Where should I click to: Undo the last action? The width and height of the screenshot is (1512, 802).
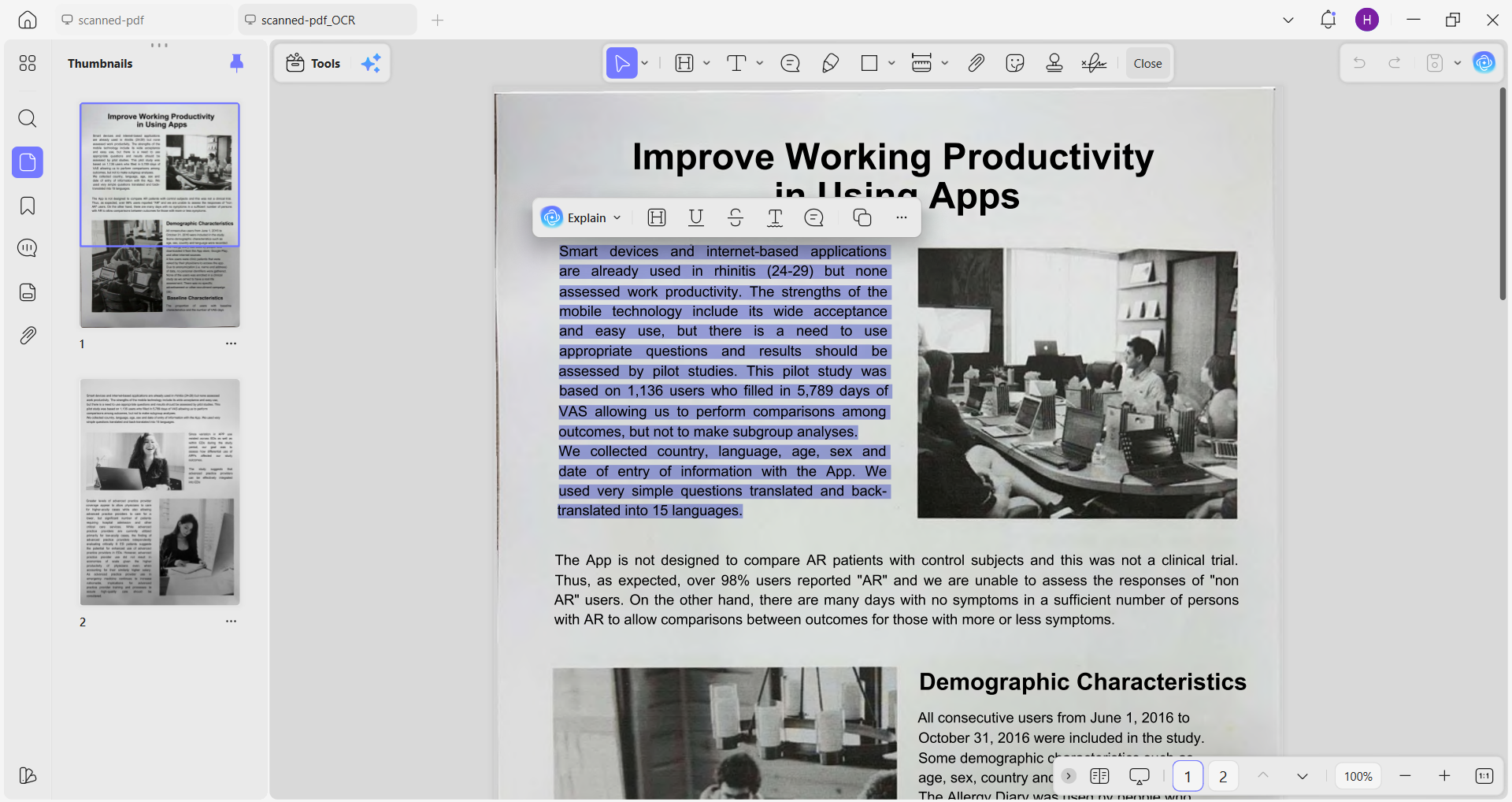pyautogui.click(x=1359, y=63)
